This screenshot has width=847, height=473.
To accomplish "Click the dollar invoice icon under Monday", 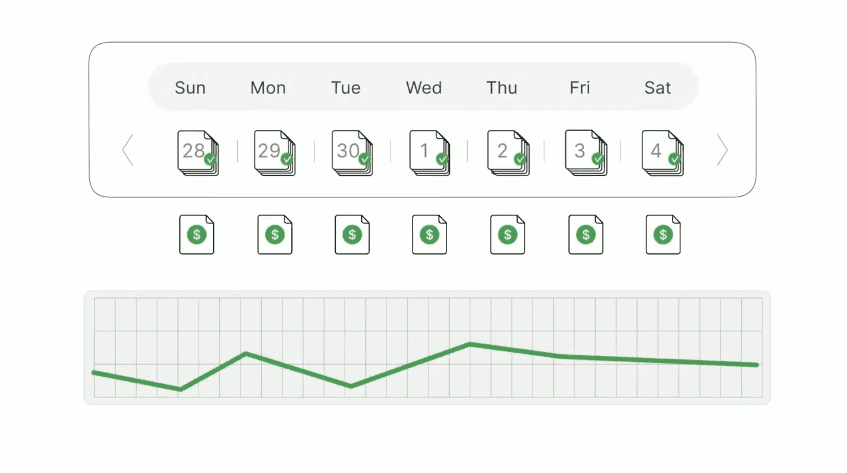I will click(275, 235).
